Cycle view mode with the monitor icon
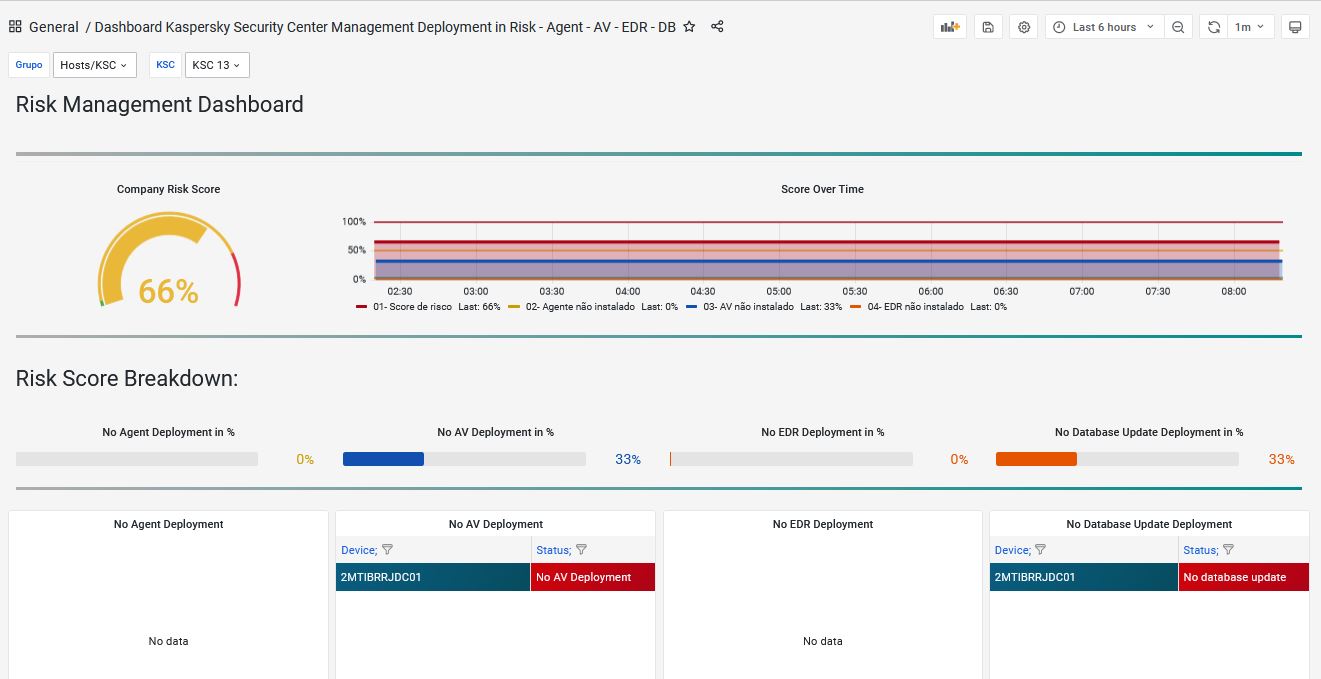 tap(1295, 27)
